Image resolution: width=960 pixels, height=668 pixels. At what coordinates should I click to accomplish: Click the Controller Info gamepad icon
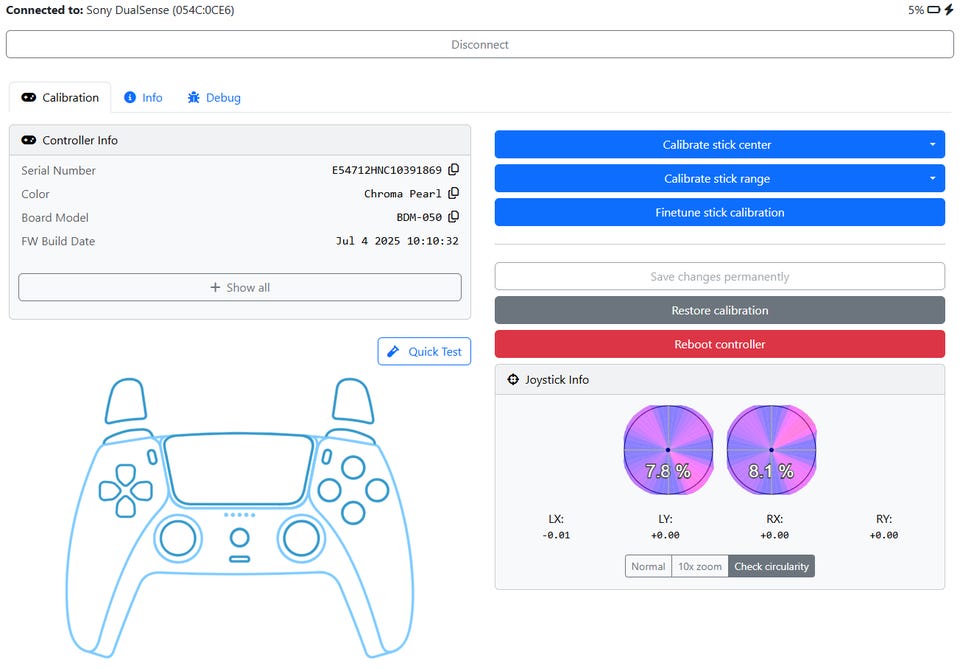click(29, 140)
